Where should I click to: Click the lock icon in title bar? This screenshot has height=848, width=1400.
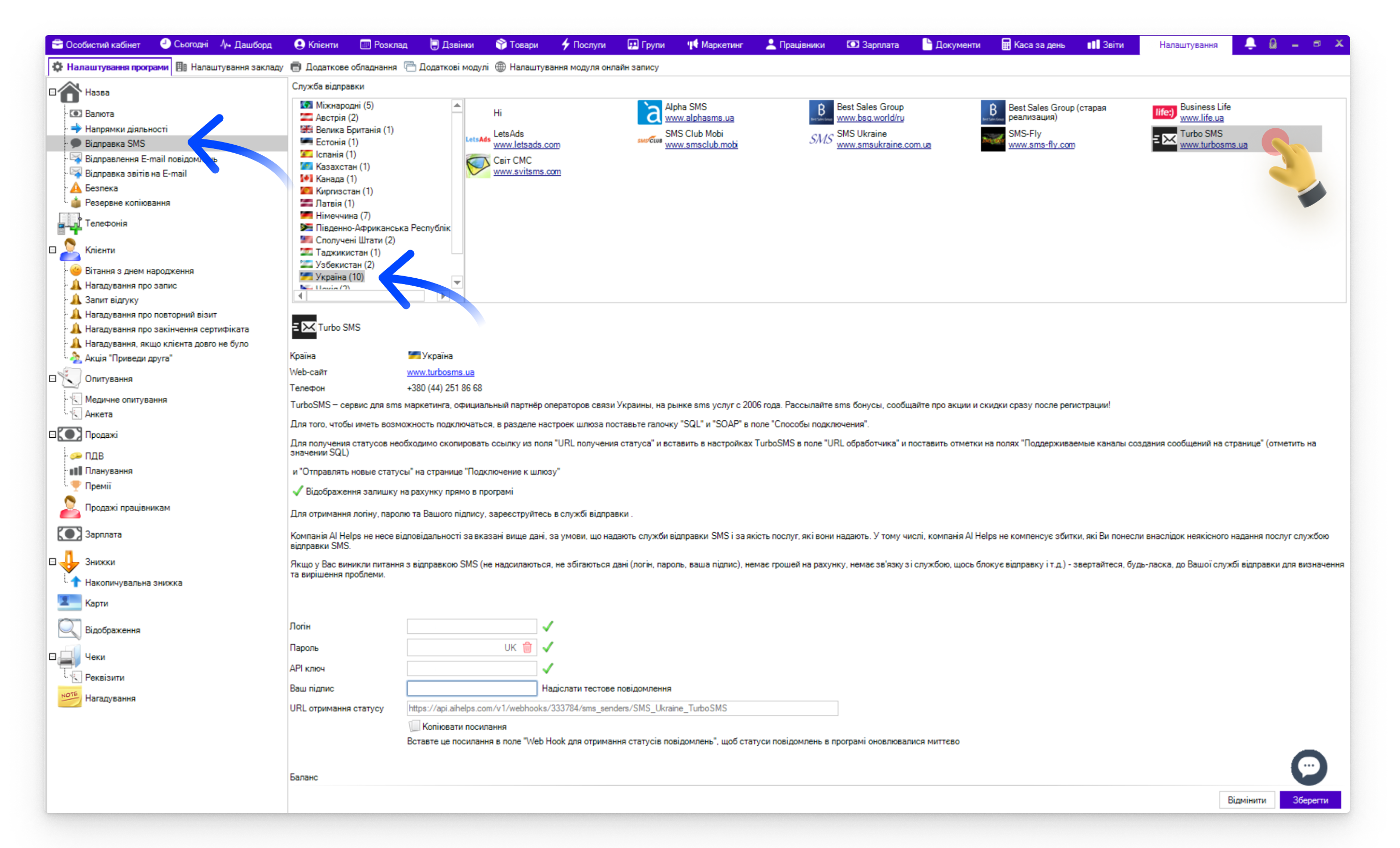[x=1273, y=44]
